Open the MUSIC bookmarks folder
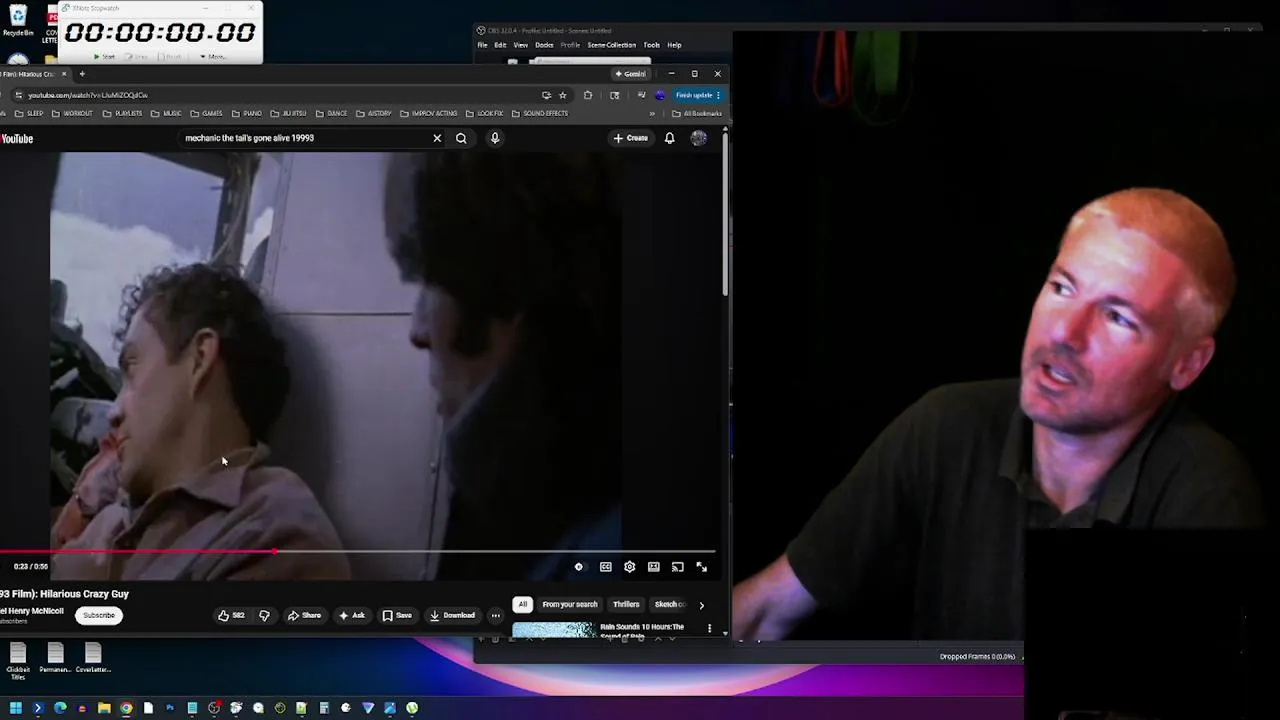Image resolution: width=1280 pixels, height=720 pixels. point(167,113)
